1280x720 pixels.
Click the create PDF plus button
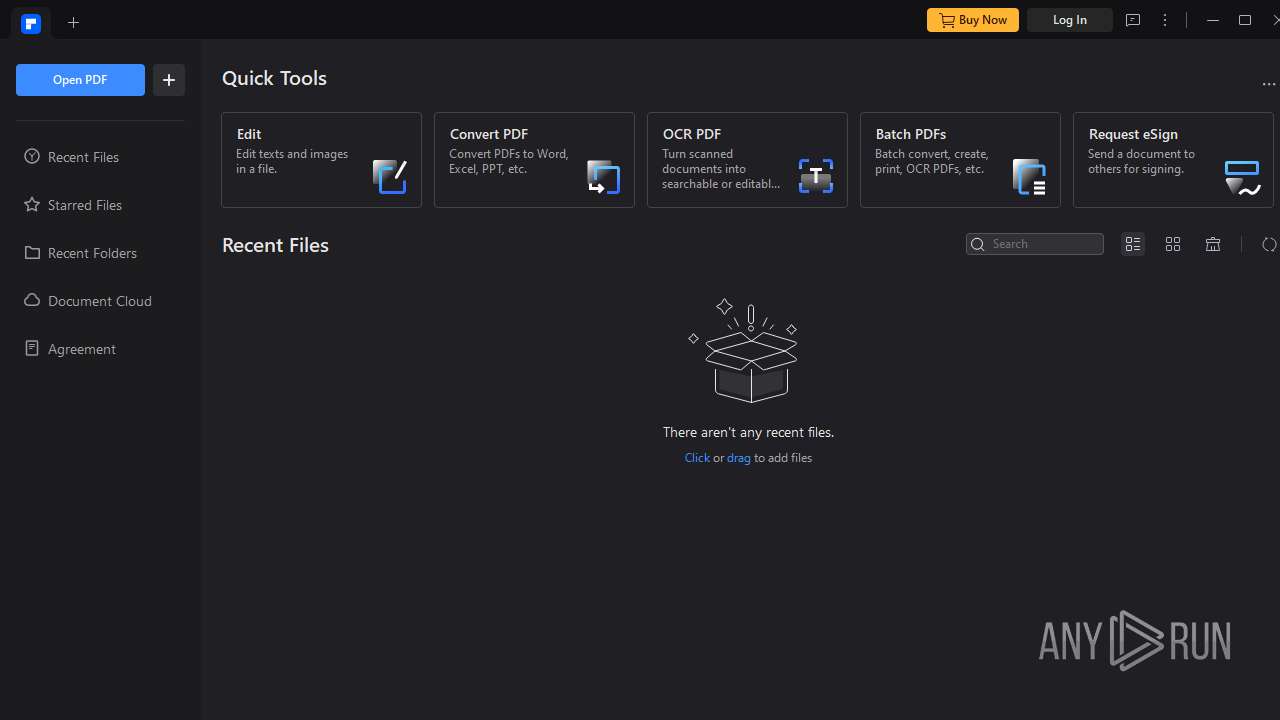coord(169,80)
